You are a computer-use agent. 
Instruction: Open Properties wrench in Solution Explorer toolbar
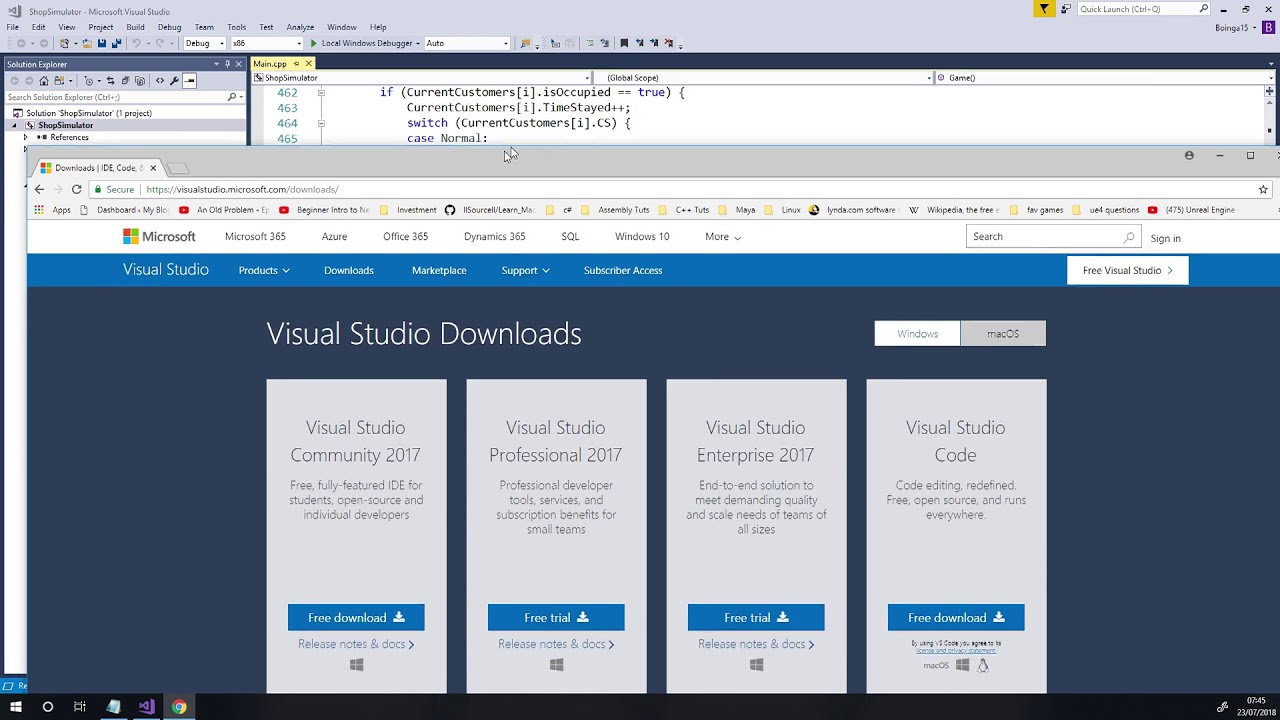tap(174, 81)
